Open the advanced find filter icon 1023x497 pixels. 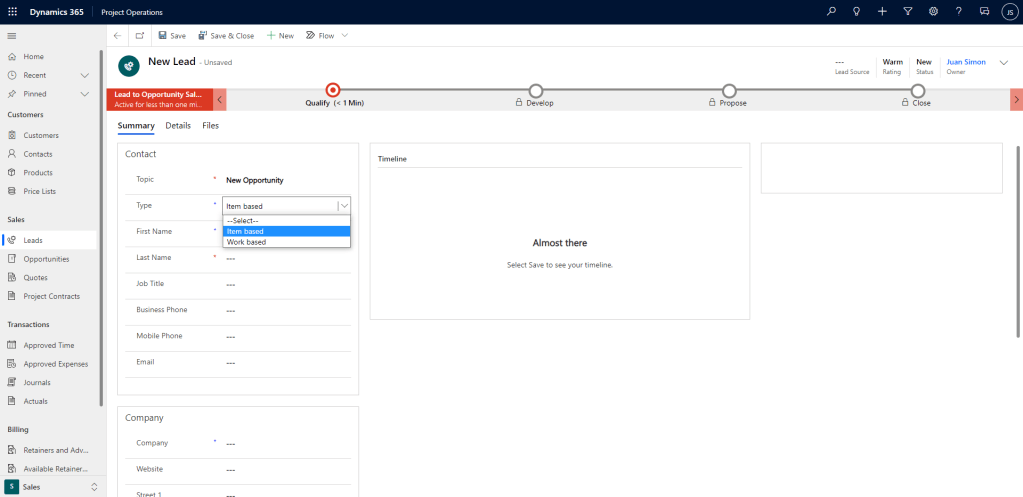(x=907, y=11)
